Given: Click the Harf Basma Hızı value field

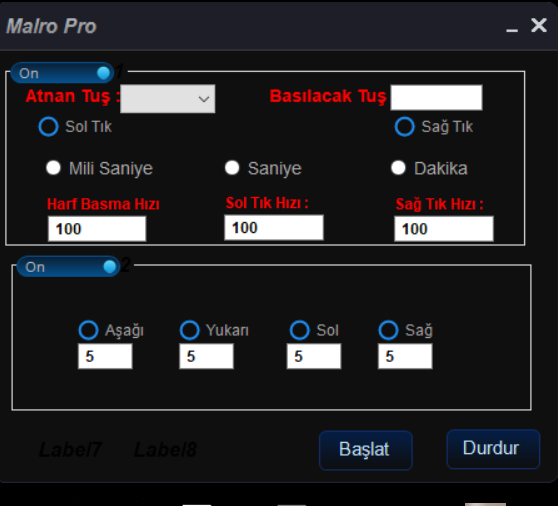Looking at the screenshot, I should point(97,228).
